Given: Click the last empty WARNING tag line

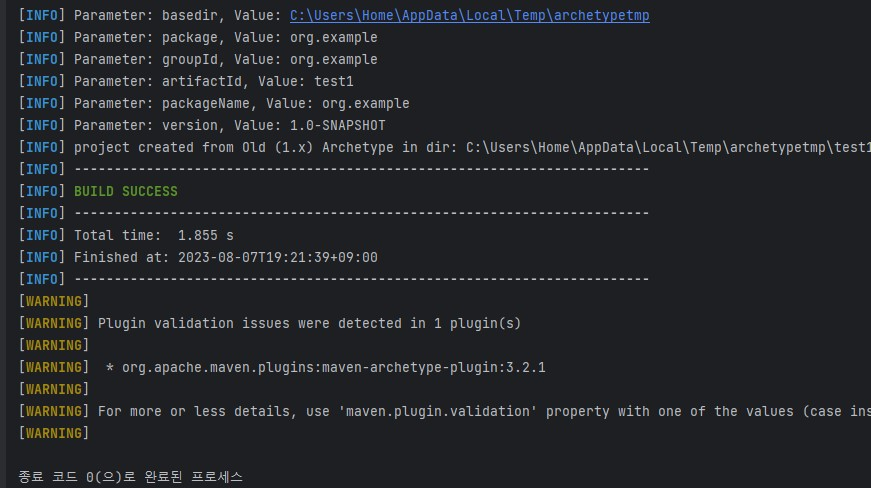Looking at the screenshot, I should click(x=54, y=434).
